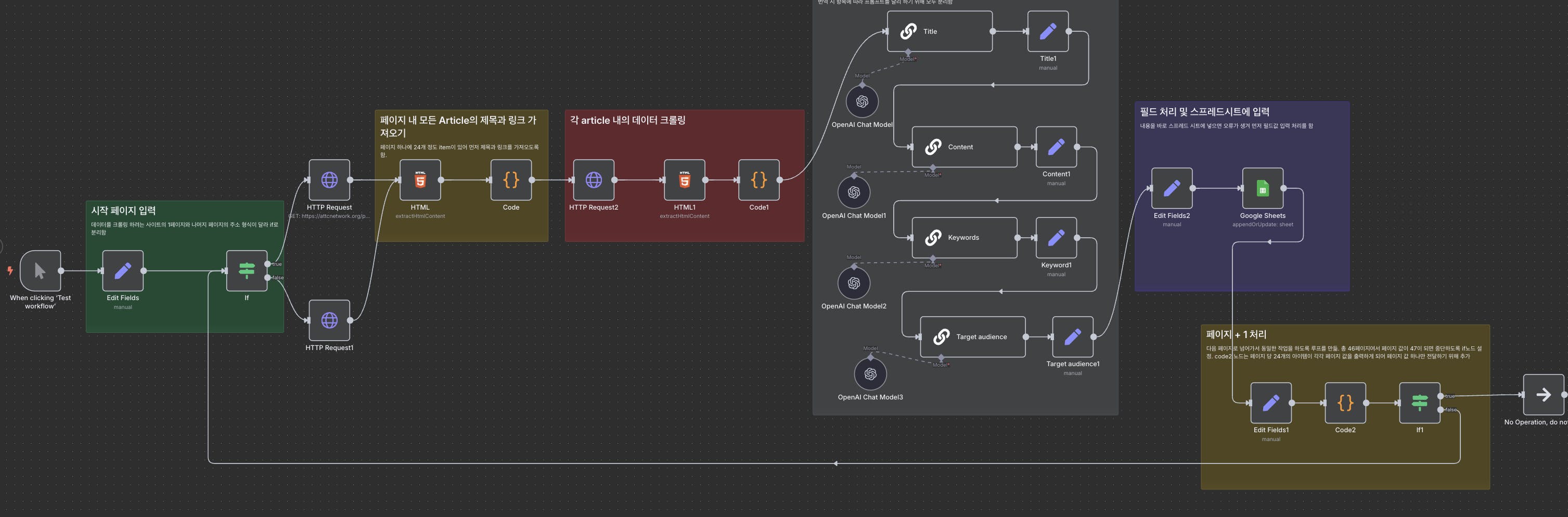Open the Content chain node
Viewport: 1568px width, 517px height.
[964, 147]
